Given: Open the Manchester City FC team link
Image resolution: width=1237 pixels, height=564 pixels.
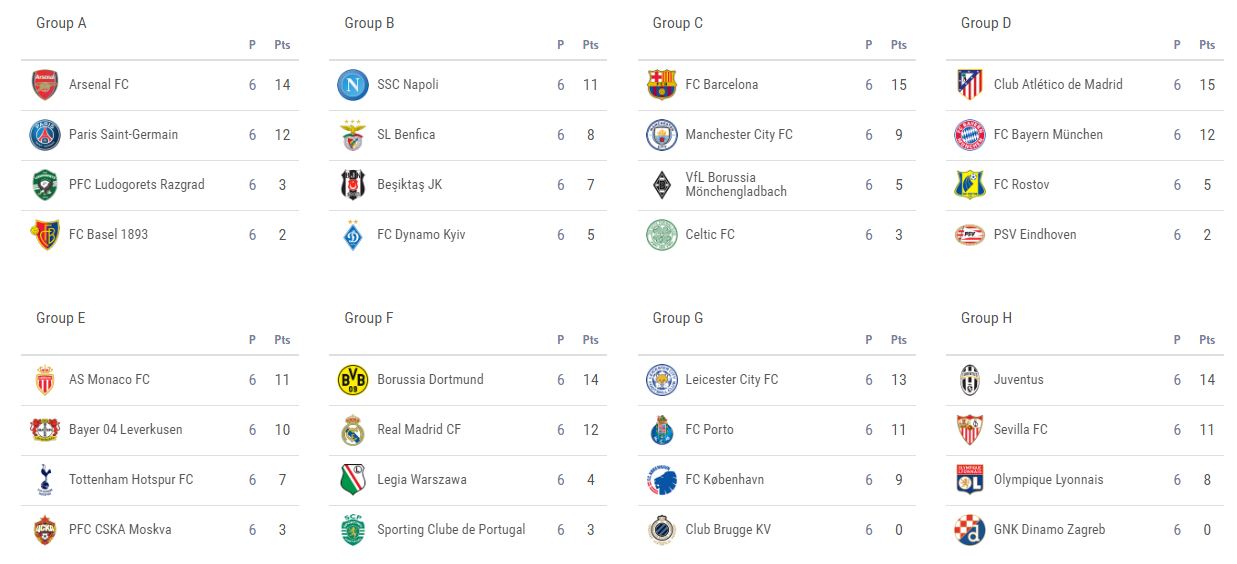Looking at the screenshot, I should tap(738, 135).
